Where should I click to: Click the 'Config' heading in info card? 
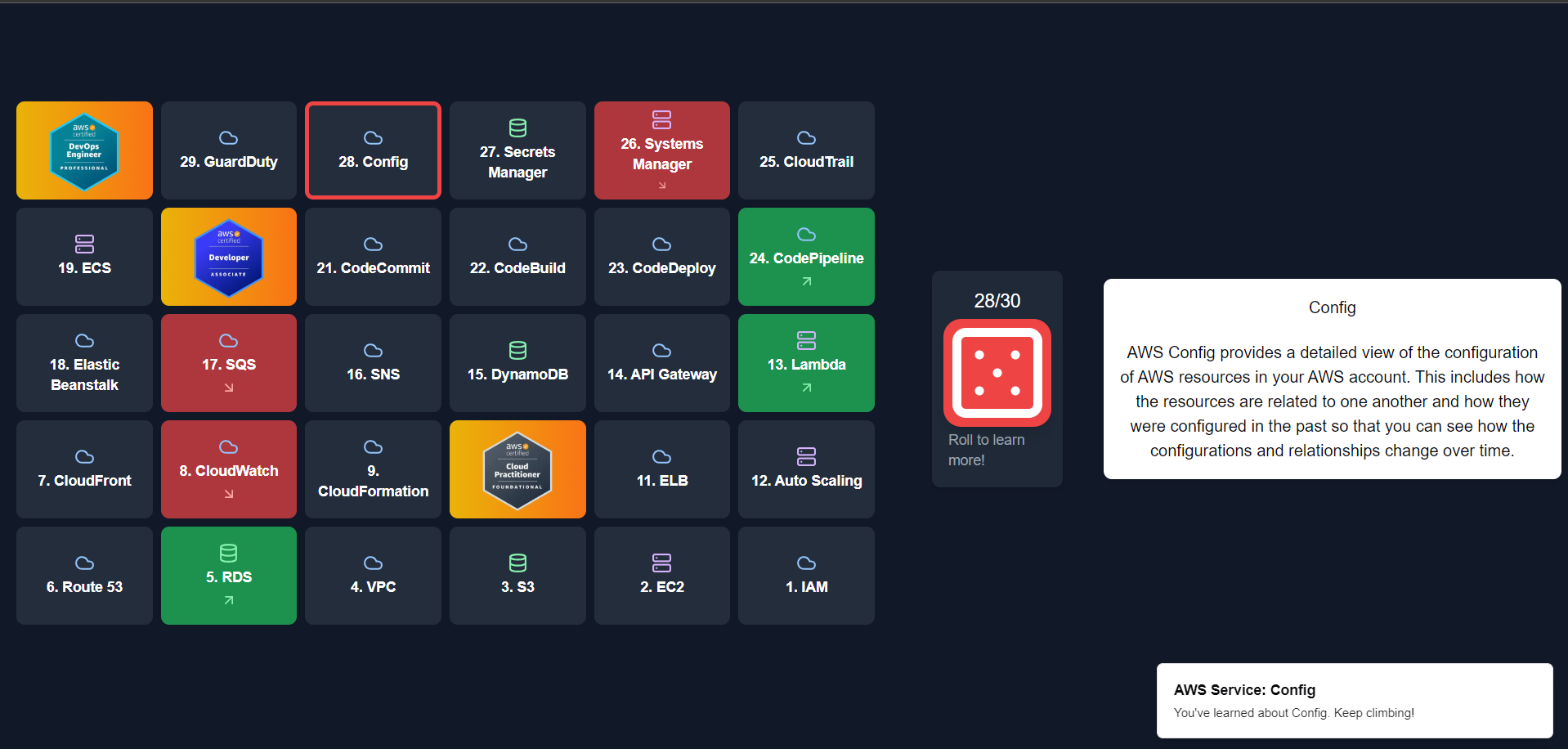click(1333, 307)
